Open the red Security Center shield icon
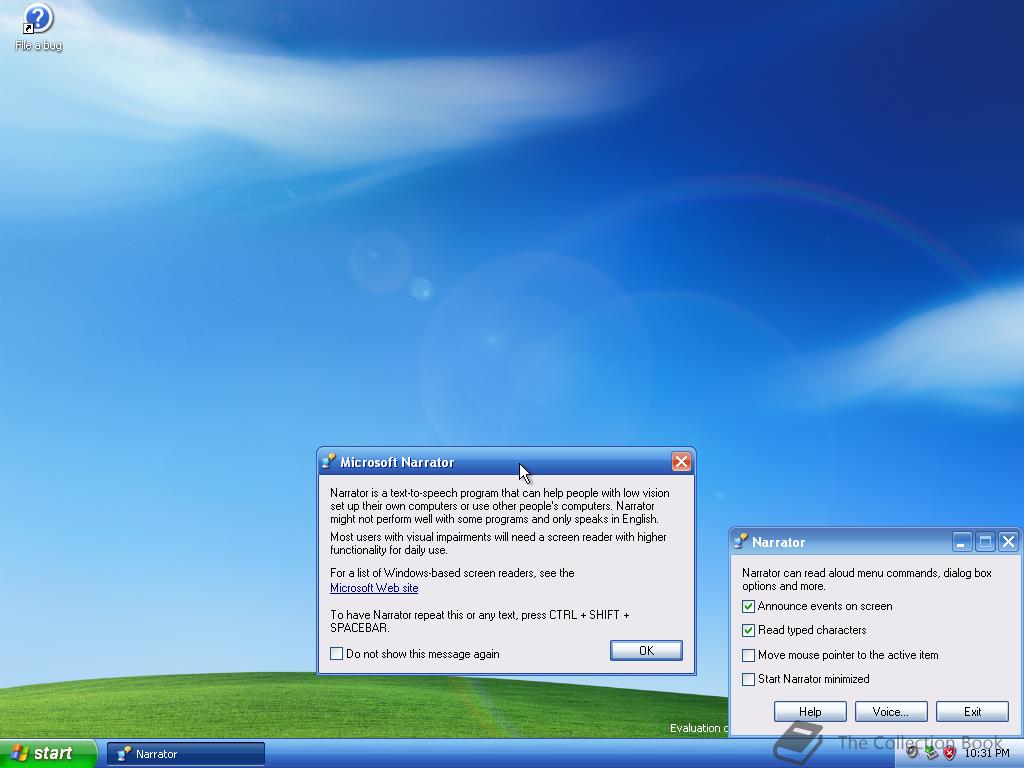This screenshot has height=768, width=1024. (949, 753)
